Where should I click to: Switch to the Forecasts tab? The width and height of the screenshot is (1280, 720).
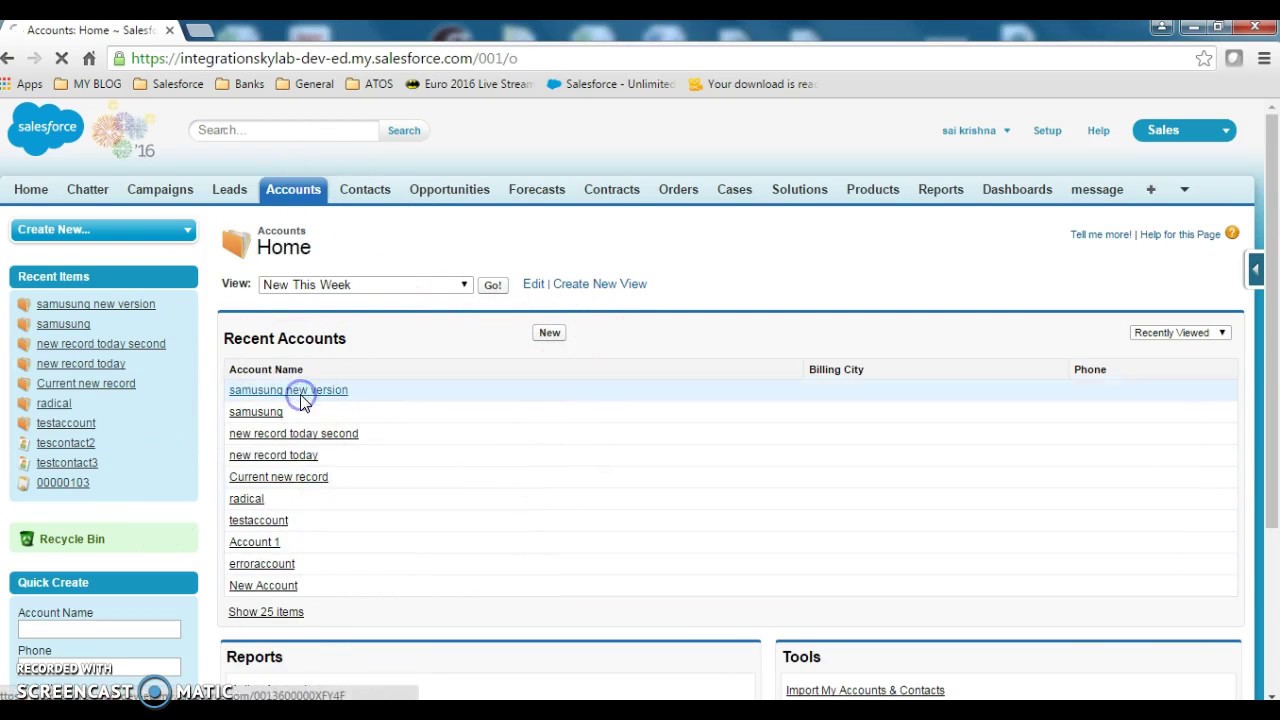(537, 189)
